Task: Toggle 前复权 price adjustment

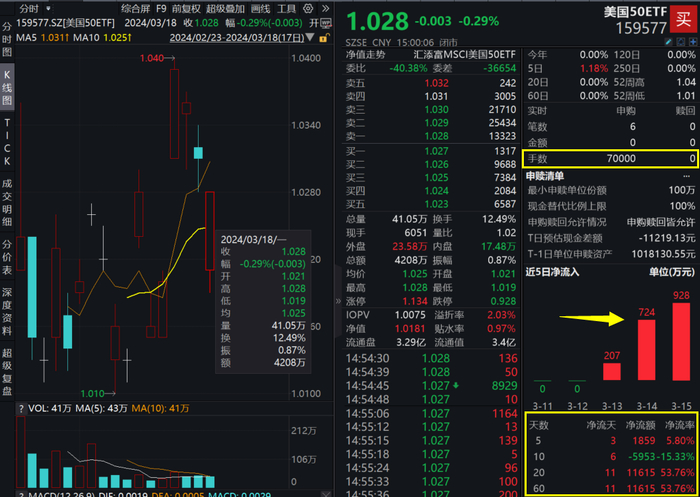Action: coord(186,9)
